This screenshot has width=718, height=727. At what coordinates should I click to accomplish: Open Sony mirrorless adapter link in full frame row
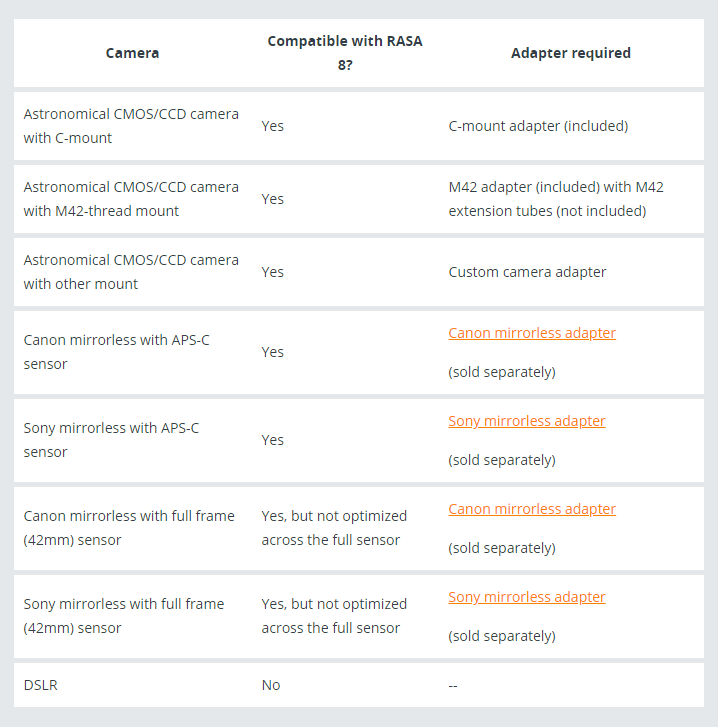click(x=527, y=597)
